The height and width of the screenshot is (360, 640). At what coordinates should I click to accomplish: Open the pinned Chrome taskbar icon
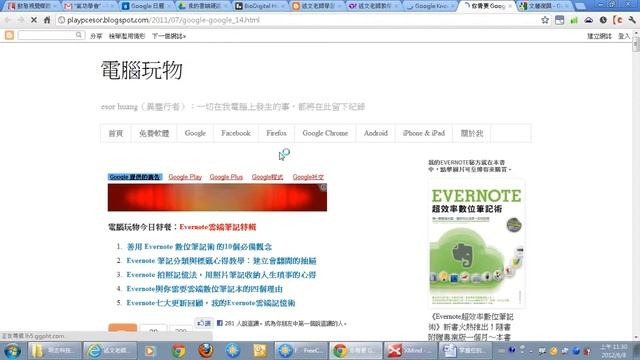[x=178, y=351]
